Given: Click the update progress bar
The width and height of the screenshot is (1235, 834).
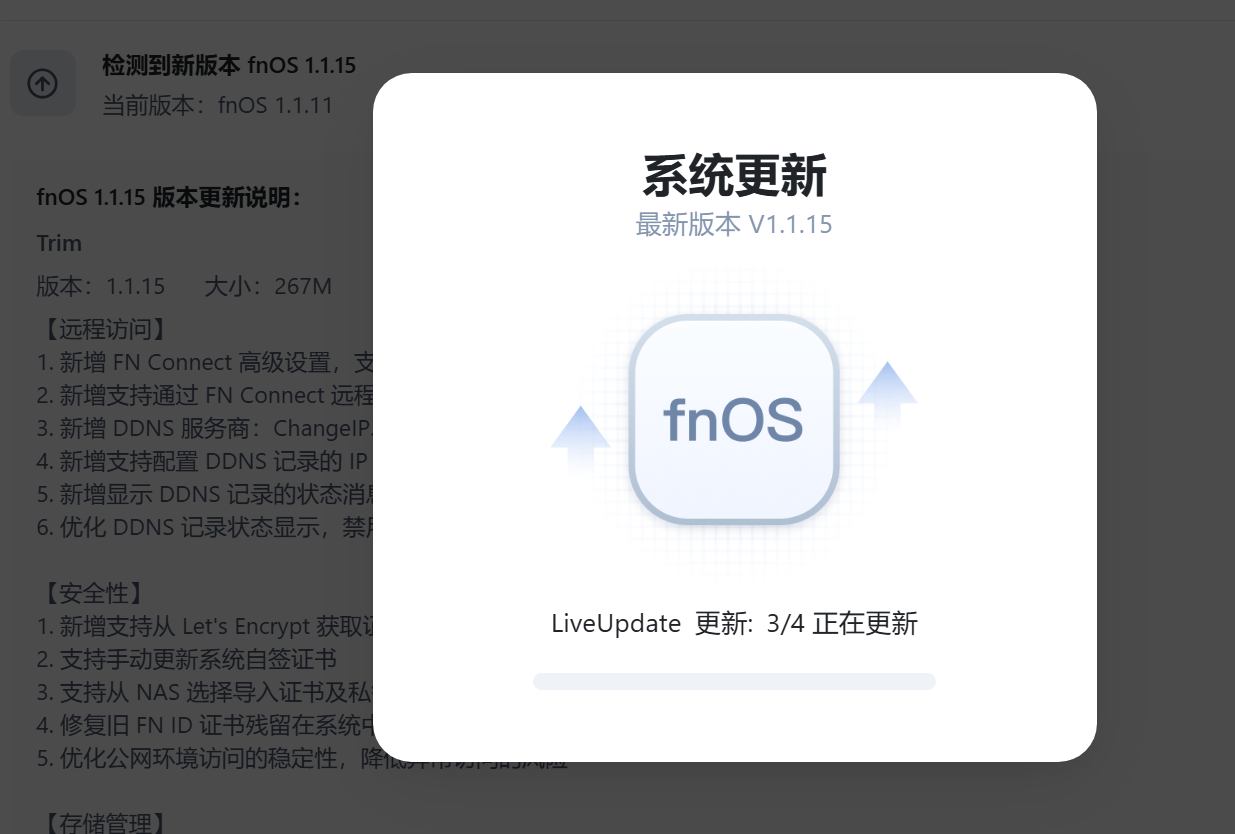Looking at the screenshot, I should point(734,681).
